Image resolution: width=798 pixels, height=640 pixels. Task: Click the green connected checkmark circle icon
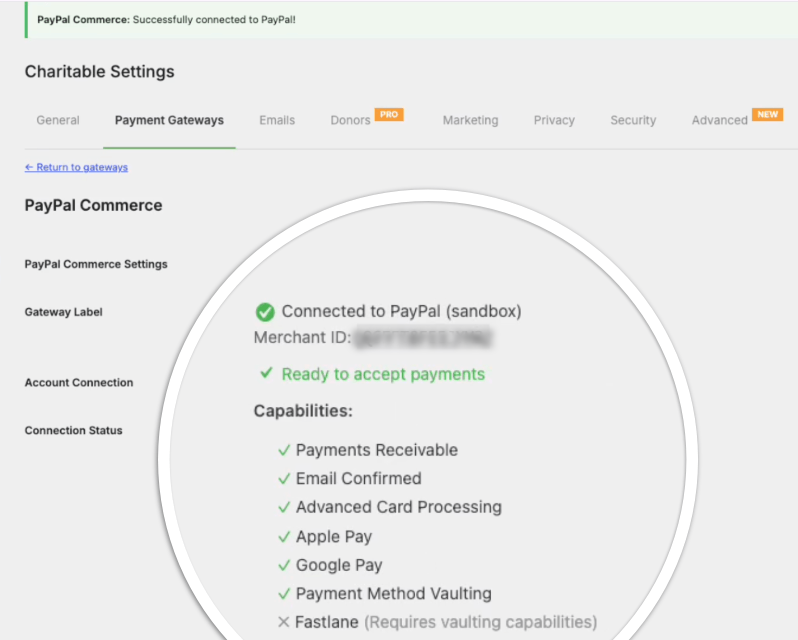tap(265, 312)
